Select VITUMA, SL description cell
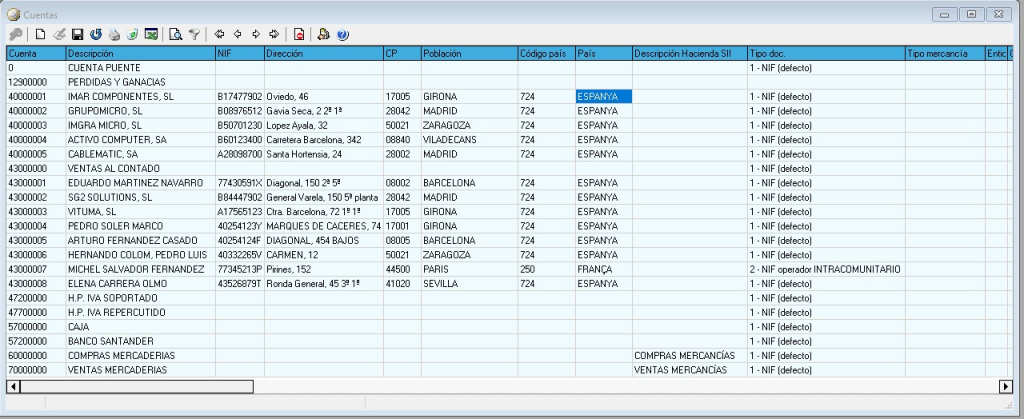Image resolution: width=1024 pixels, height=419 pixels. (140, 211)
